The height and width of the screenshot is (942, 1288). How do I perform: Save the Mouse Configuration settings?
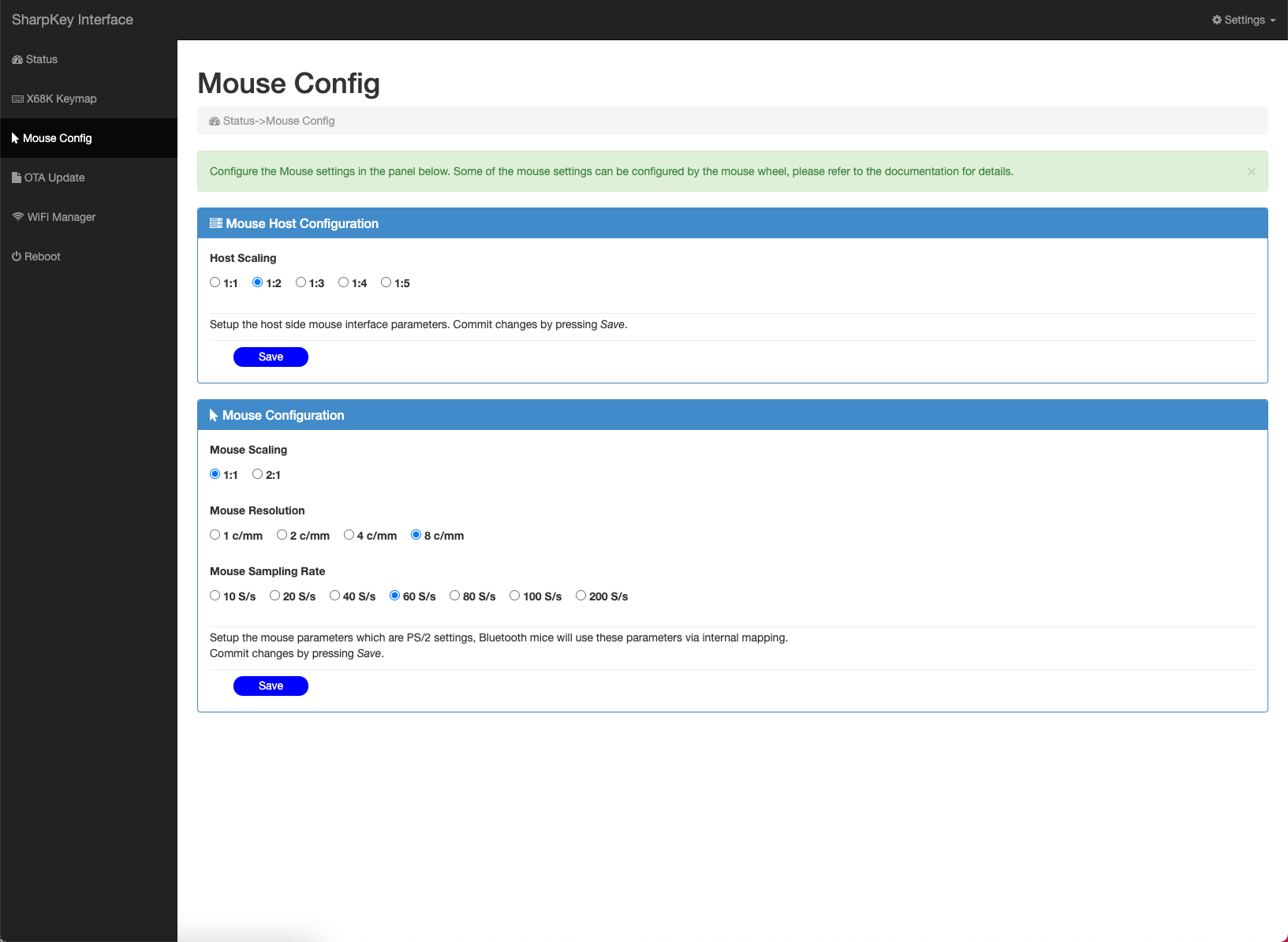[x=271, y=686]
